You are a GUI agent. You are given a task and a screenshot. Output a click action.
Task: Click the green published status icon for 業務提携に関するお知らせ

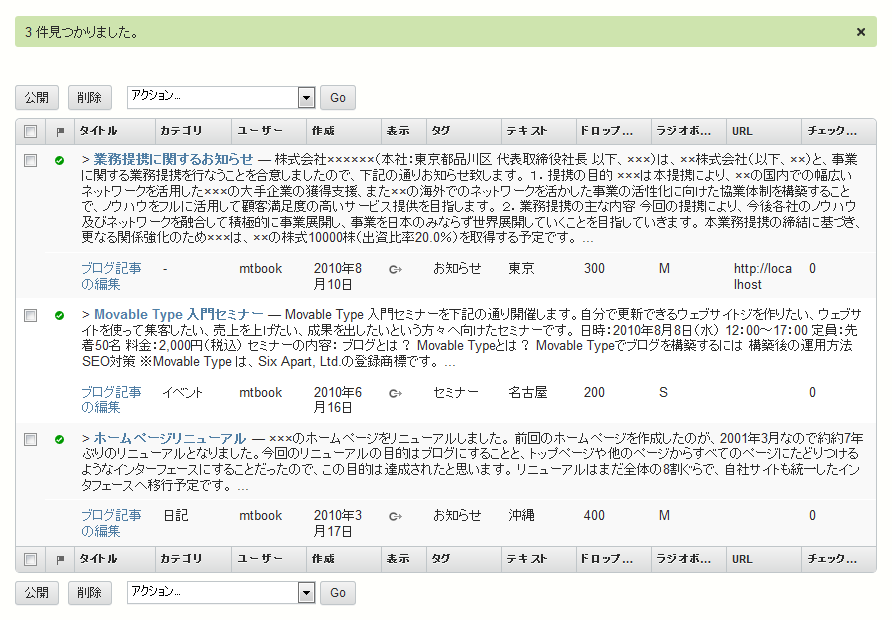(59, 160)
